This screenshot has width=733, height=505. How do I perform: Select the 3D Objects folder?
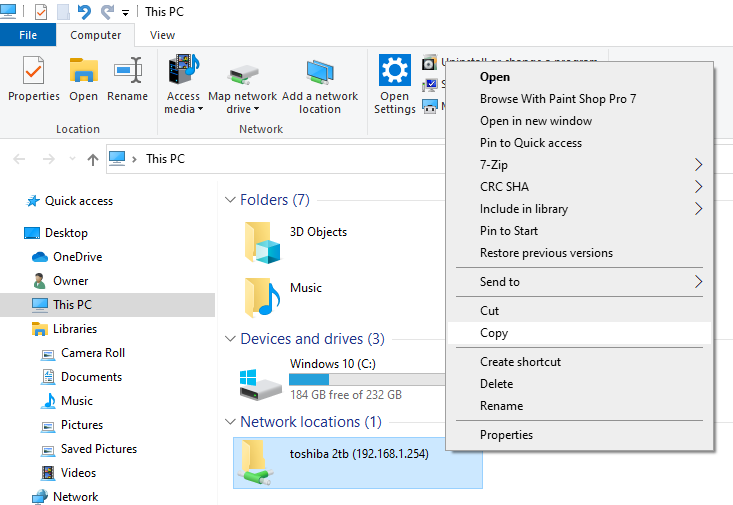pyautogui.click(x=295, y=242)
